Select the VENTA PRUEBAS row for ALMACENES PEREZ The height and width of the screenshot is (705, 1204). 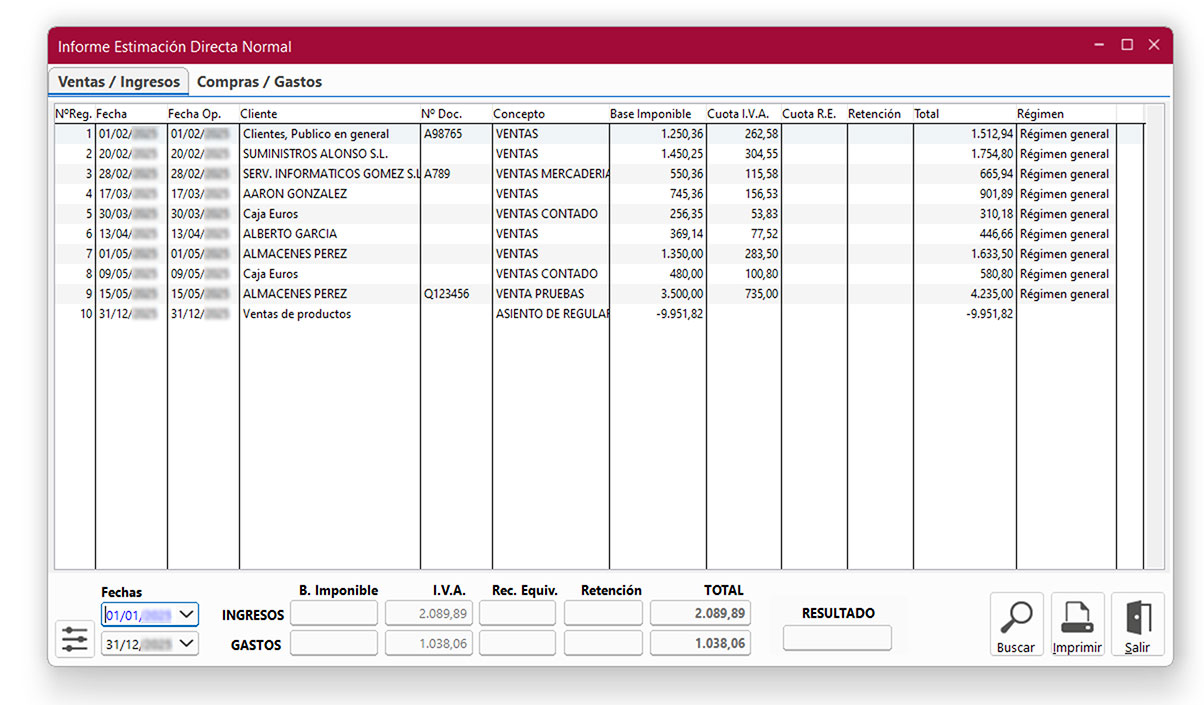[x=540, y=294]
